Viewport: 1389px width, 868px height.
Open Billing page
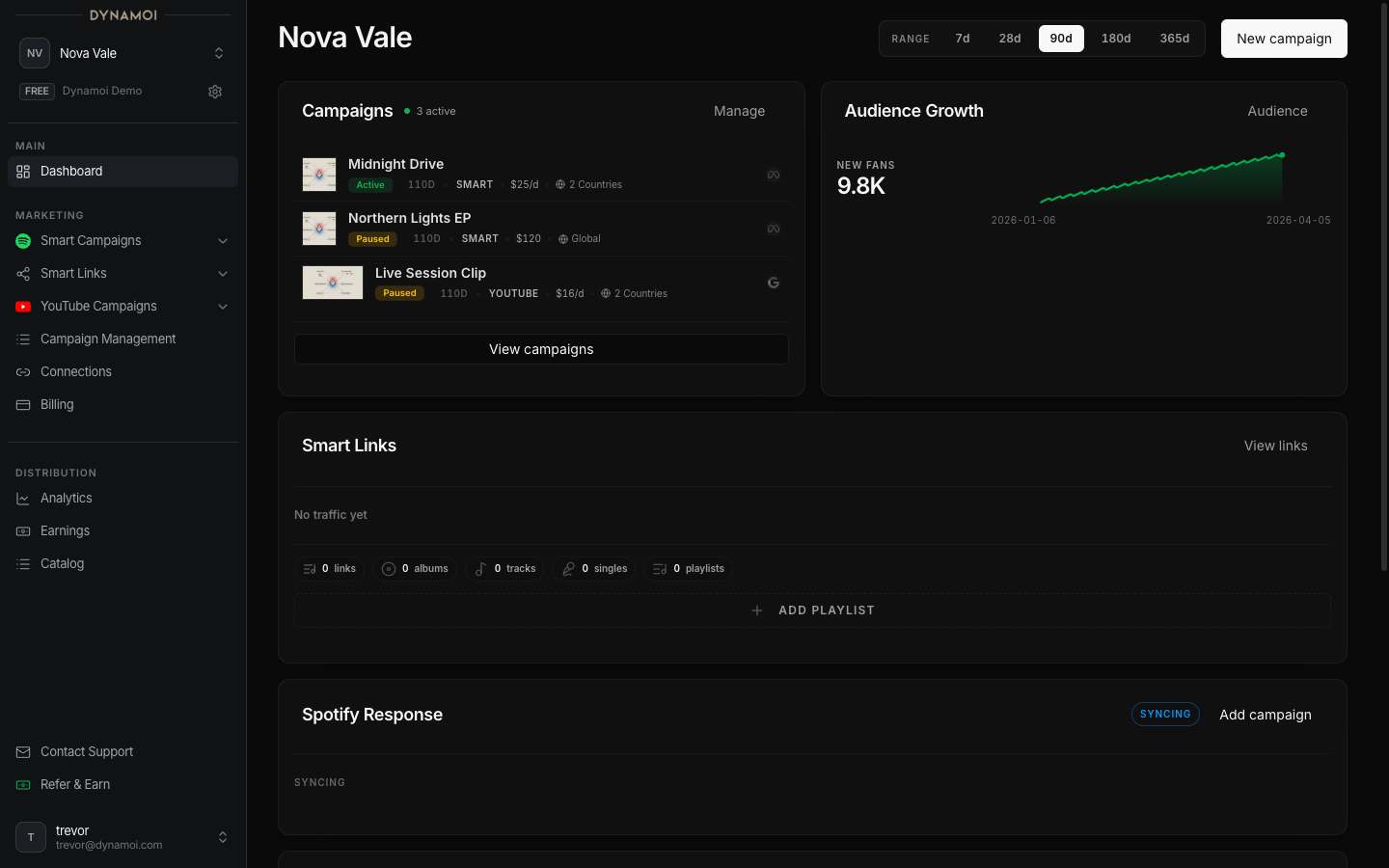point(123,405)
